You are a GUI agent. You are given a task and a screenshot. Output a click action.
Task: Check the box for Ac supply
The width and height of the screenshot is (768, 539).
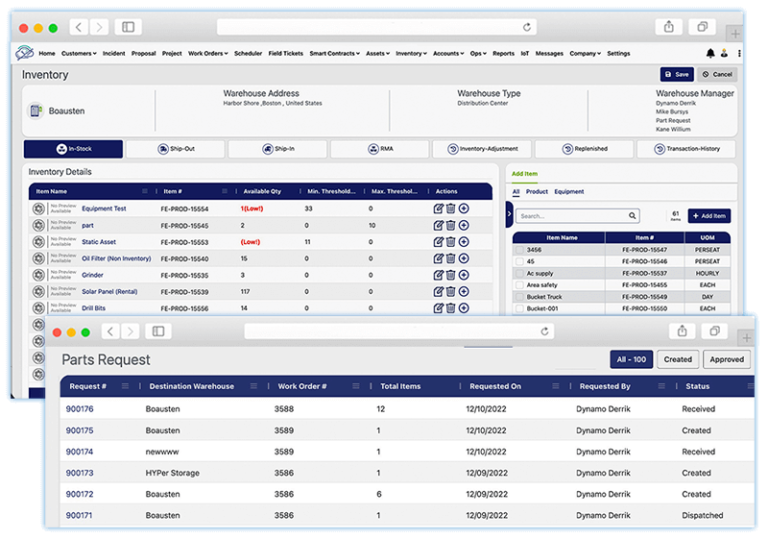tap(520, 273)
